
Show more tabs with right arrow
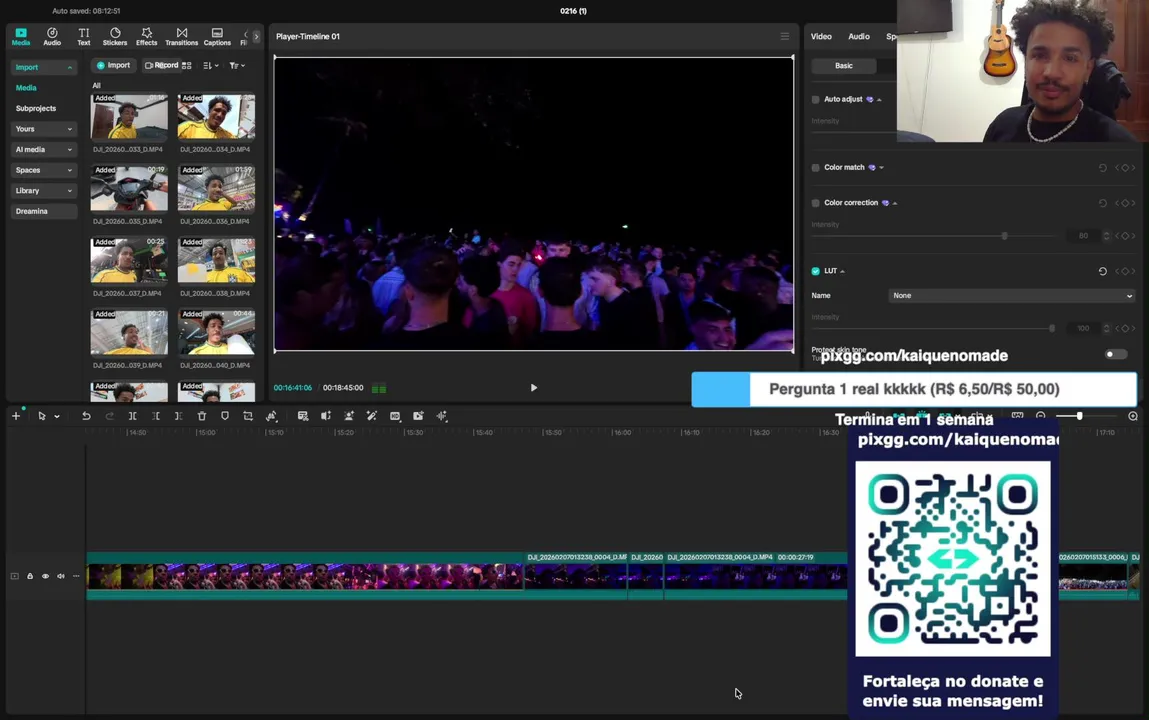tap(256, 36)
